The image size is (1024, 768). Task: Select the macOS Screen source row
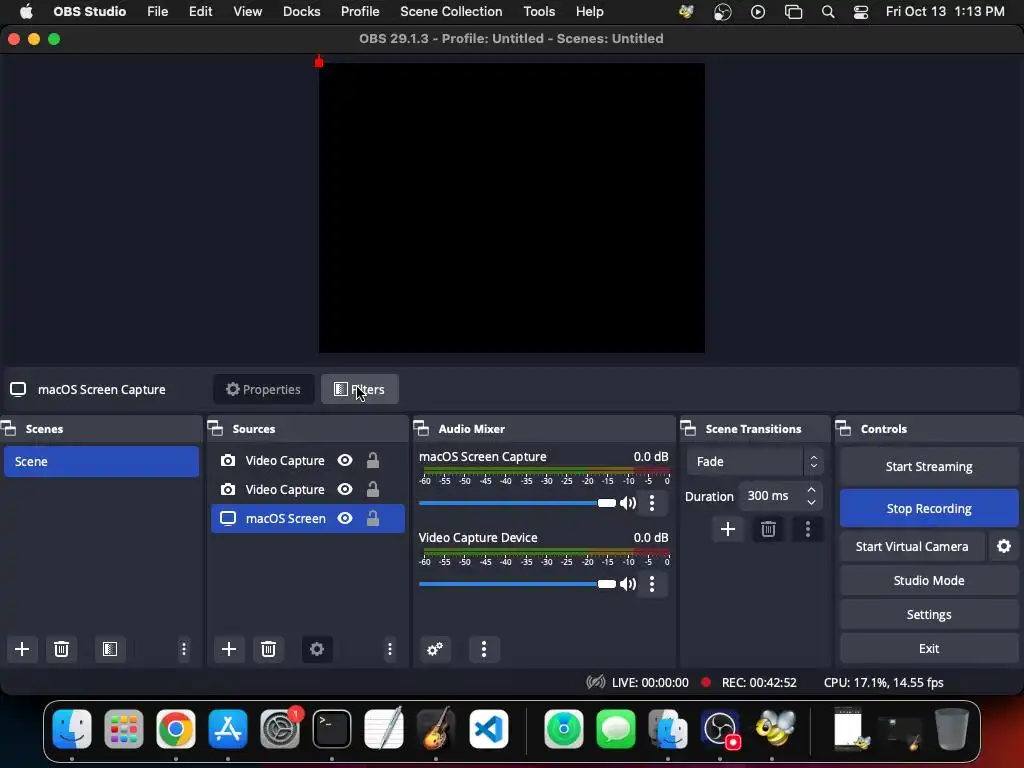pos(308,518)
